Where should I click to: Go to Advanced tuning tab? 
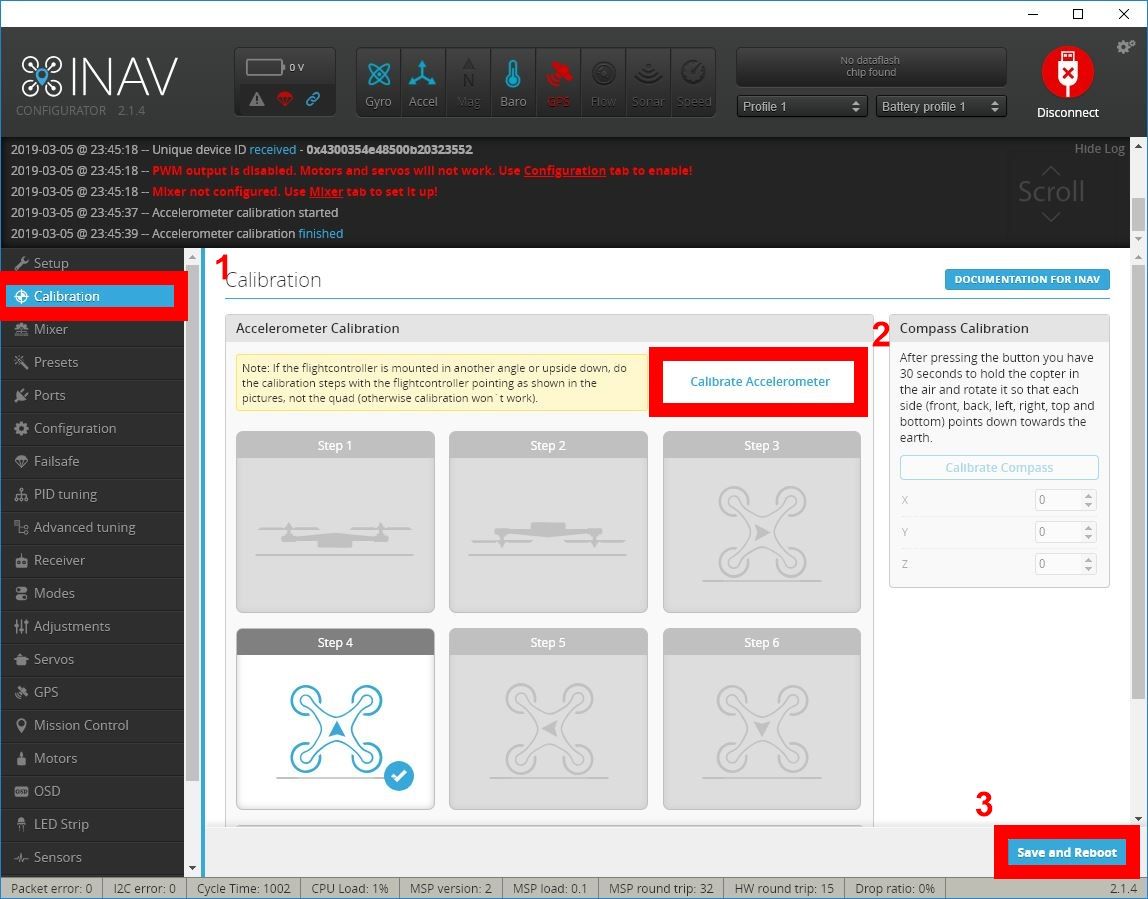click(x=92, y=527)
